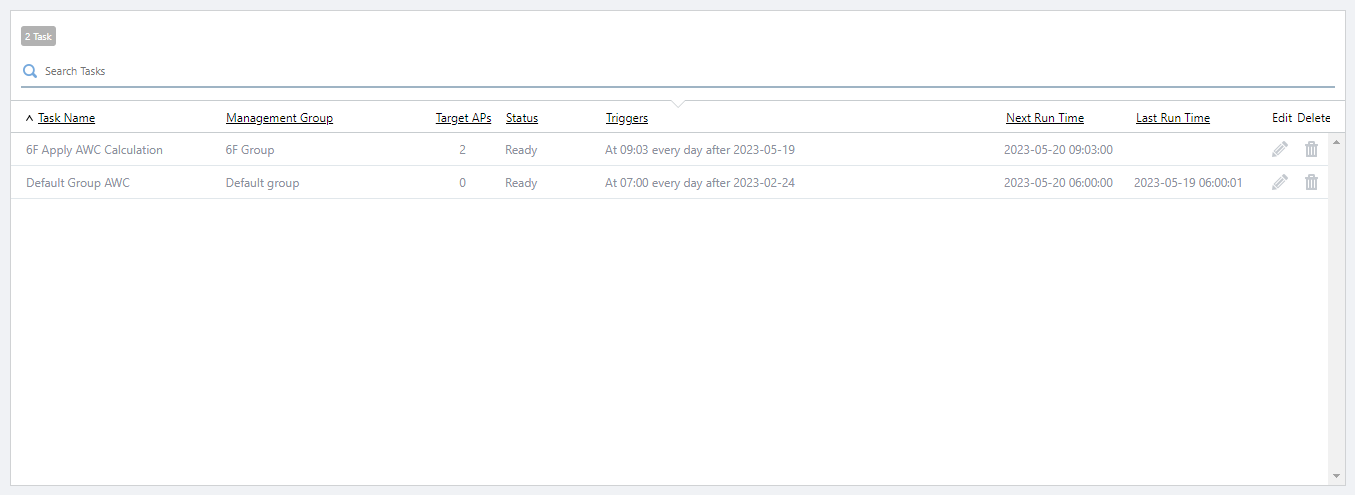Click the 2 Task count badge
The height and width of the screenshot is (495, 1355).
point(38,37)
